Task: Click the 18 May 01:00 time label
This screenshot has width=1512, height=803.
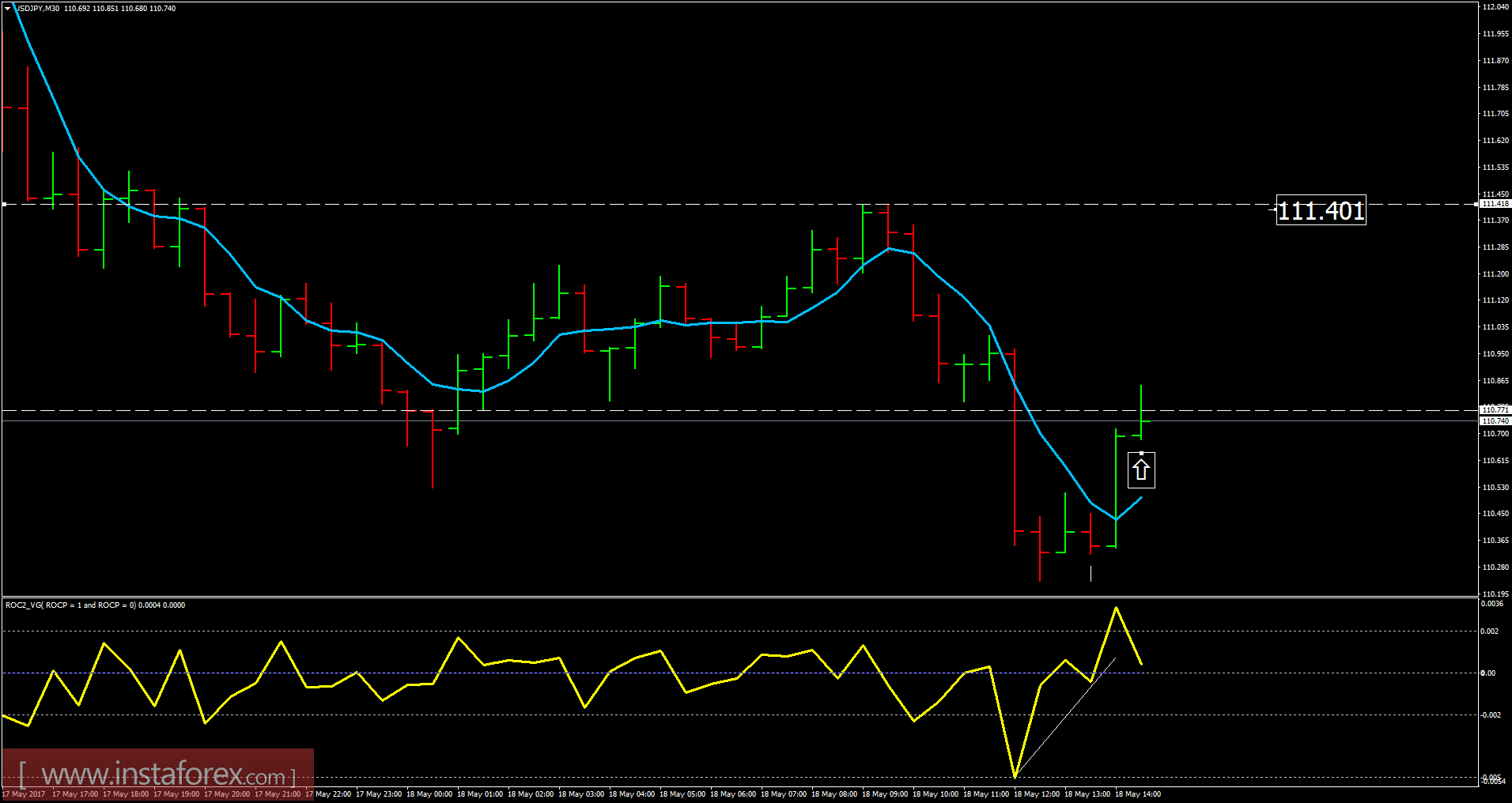Action: click(x=480, y=794)
